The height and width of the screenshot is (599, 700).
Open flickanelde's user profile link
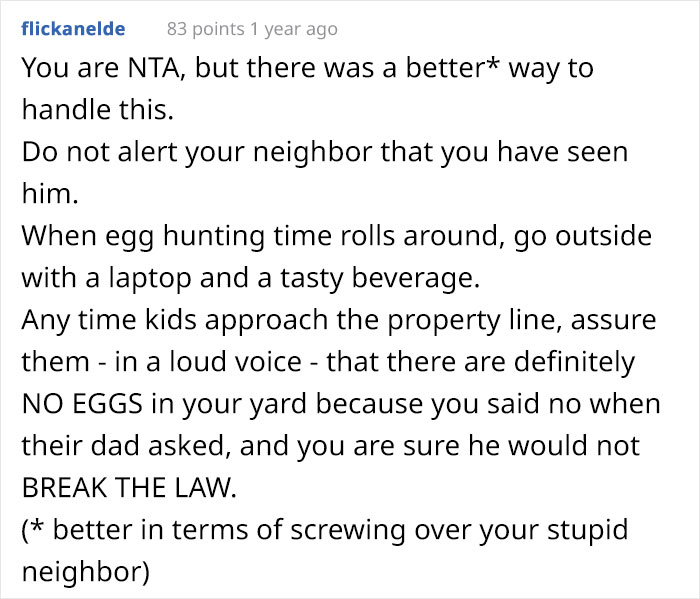pyautogui.click(x=73, y=29)
